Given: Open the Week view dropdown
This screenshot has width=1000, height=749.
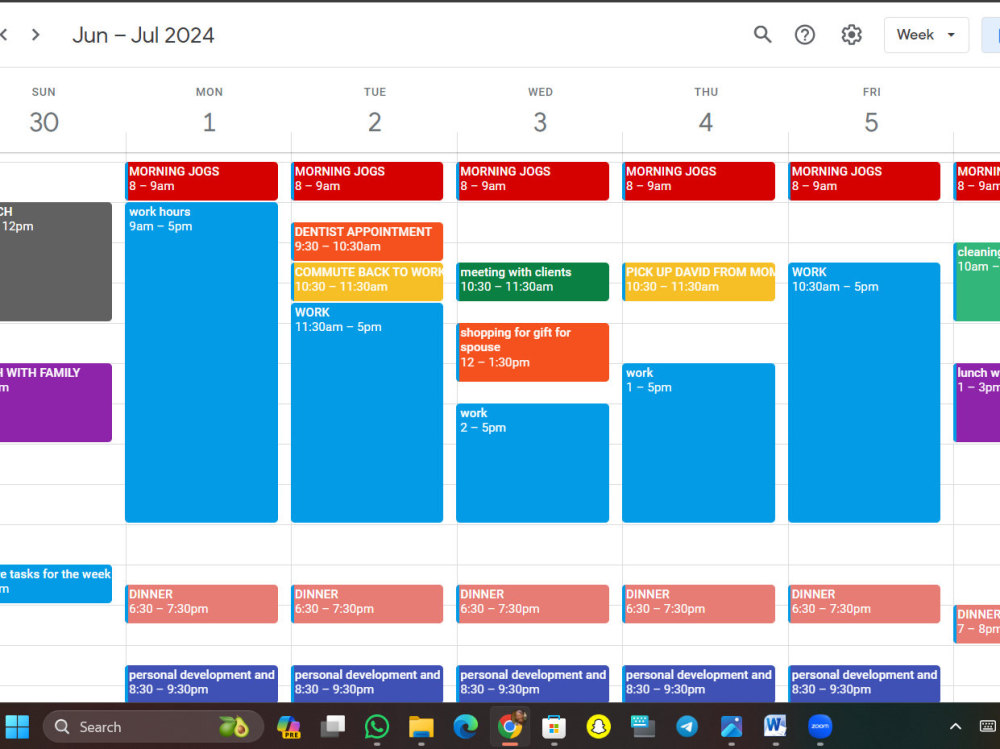Looking at the screenshot, I should click(x=926, y=34).
